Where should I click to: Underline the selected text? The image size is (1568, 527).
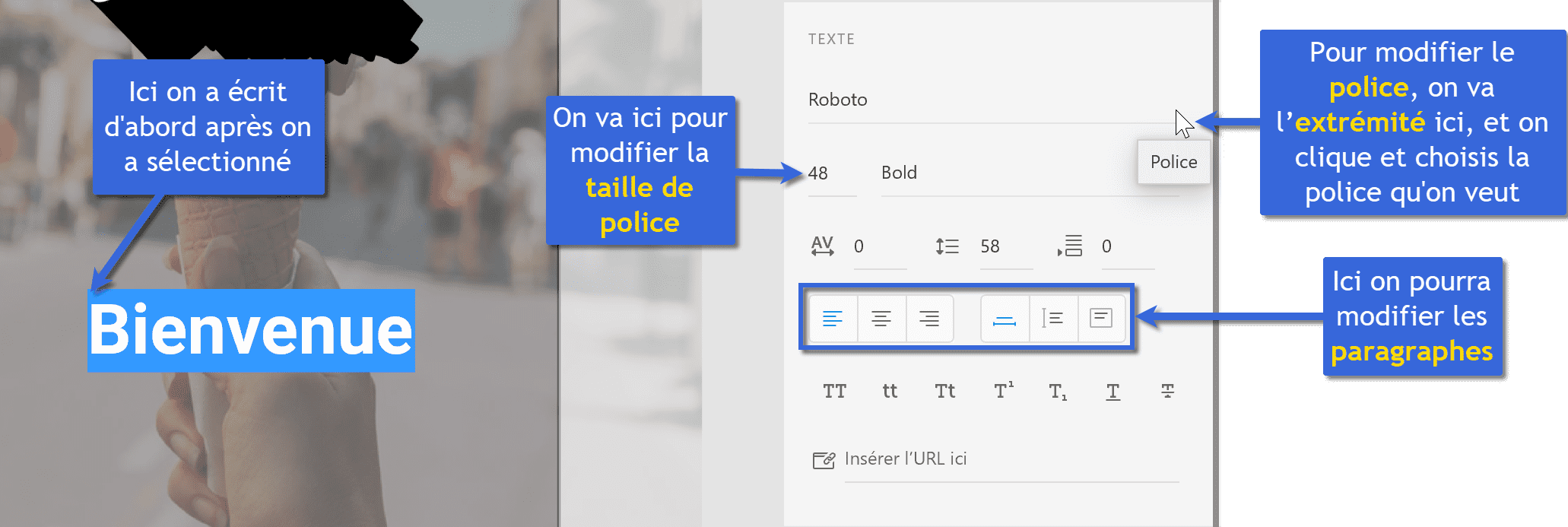pos(1113,392)
